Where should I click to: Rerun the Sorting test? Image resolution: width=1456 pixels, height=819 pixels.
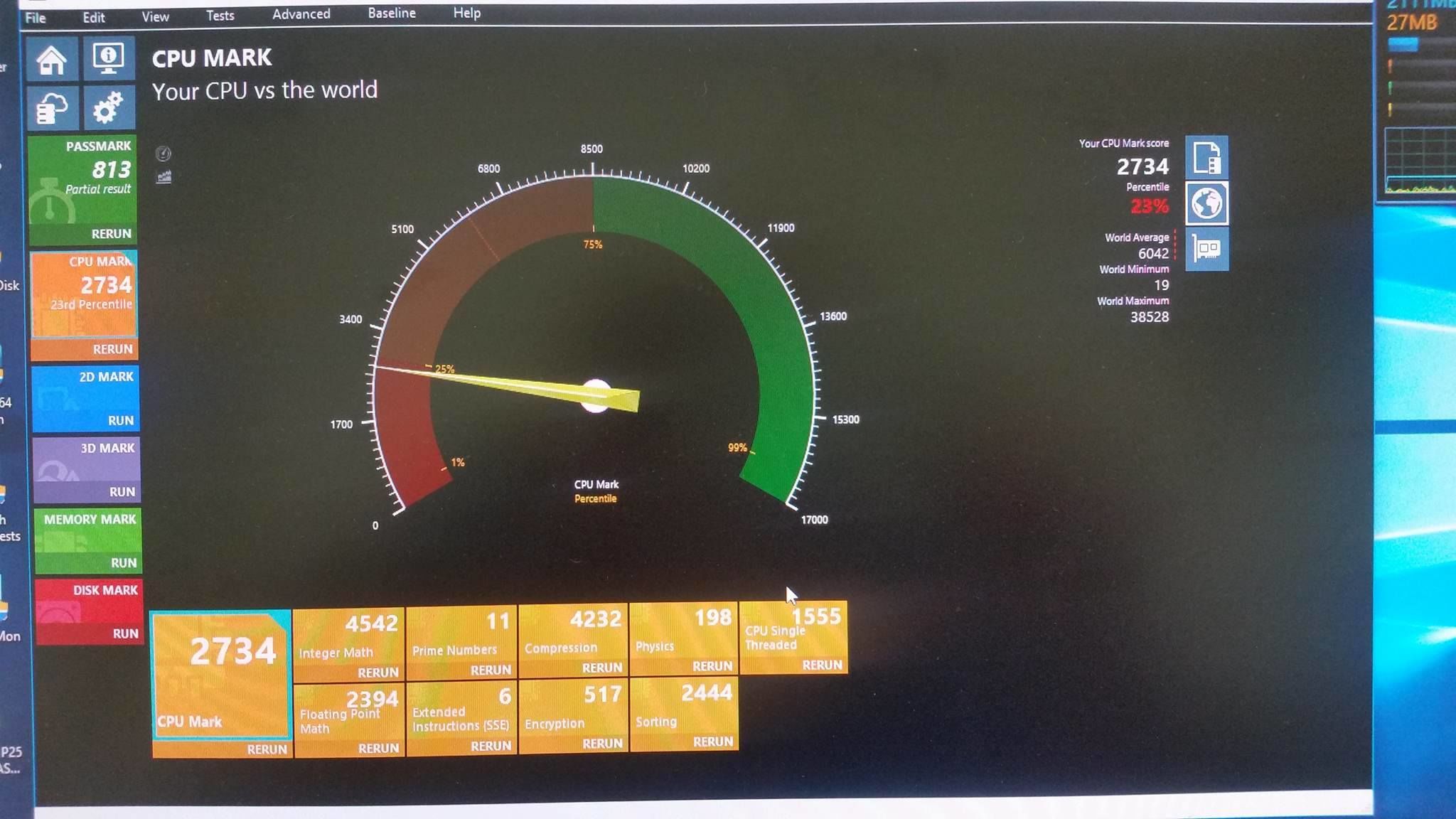click(x=713, y=742)
